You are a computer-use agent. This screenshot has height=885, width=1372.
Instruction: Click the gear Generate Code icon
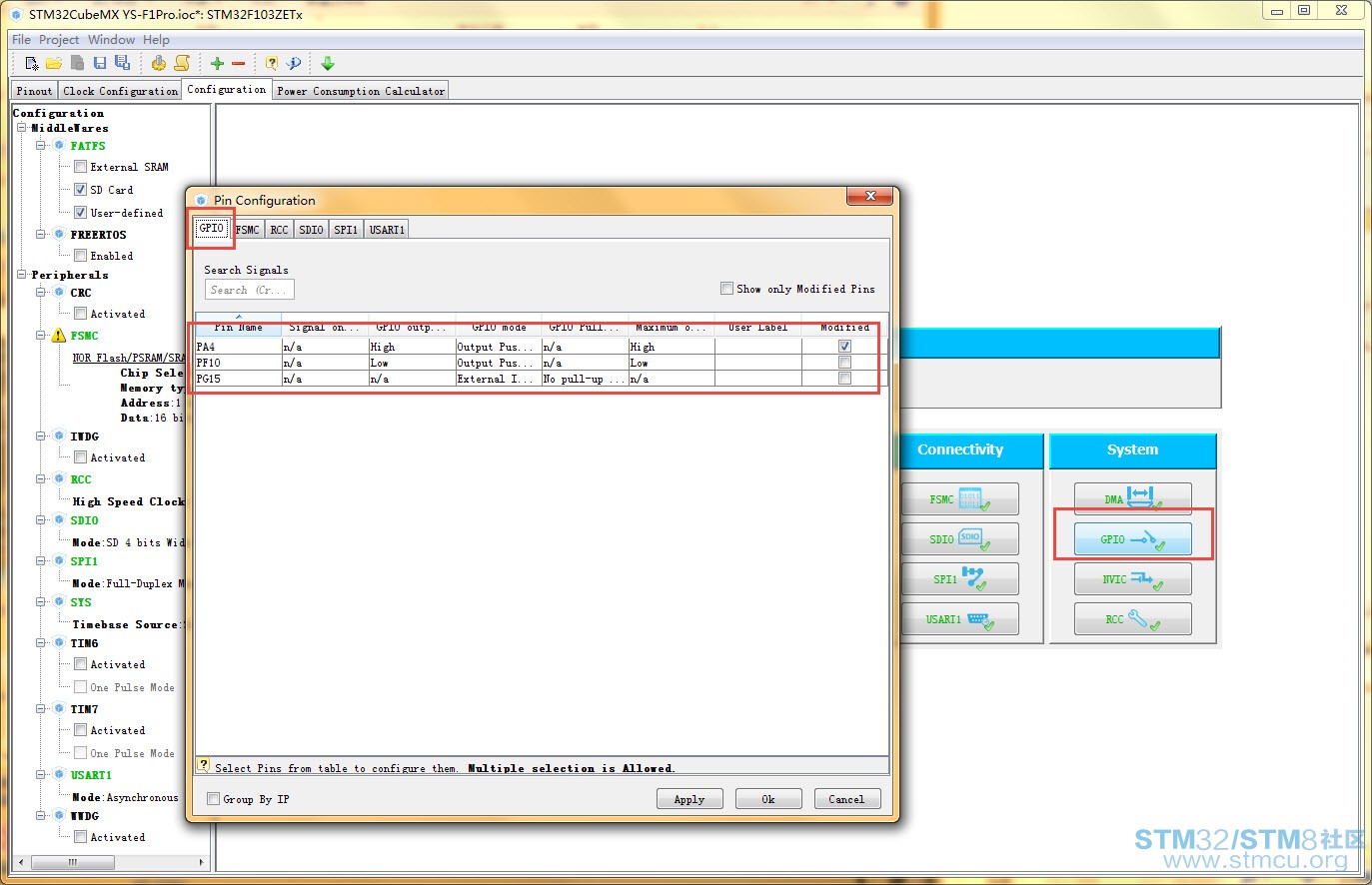159,63
